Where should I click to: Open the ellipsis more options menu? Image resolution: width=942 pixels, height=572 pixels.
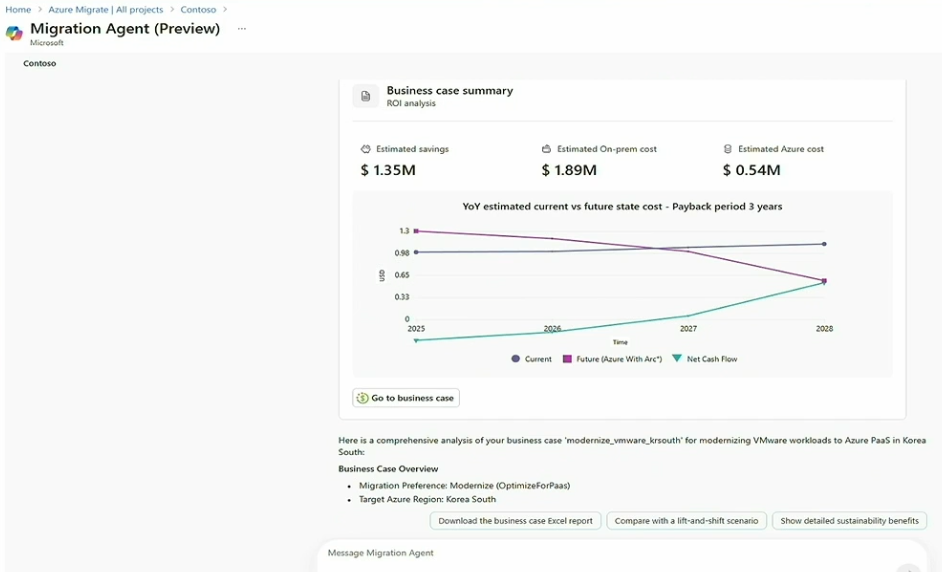click(241, 29)
